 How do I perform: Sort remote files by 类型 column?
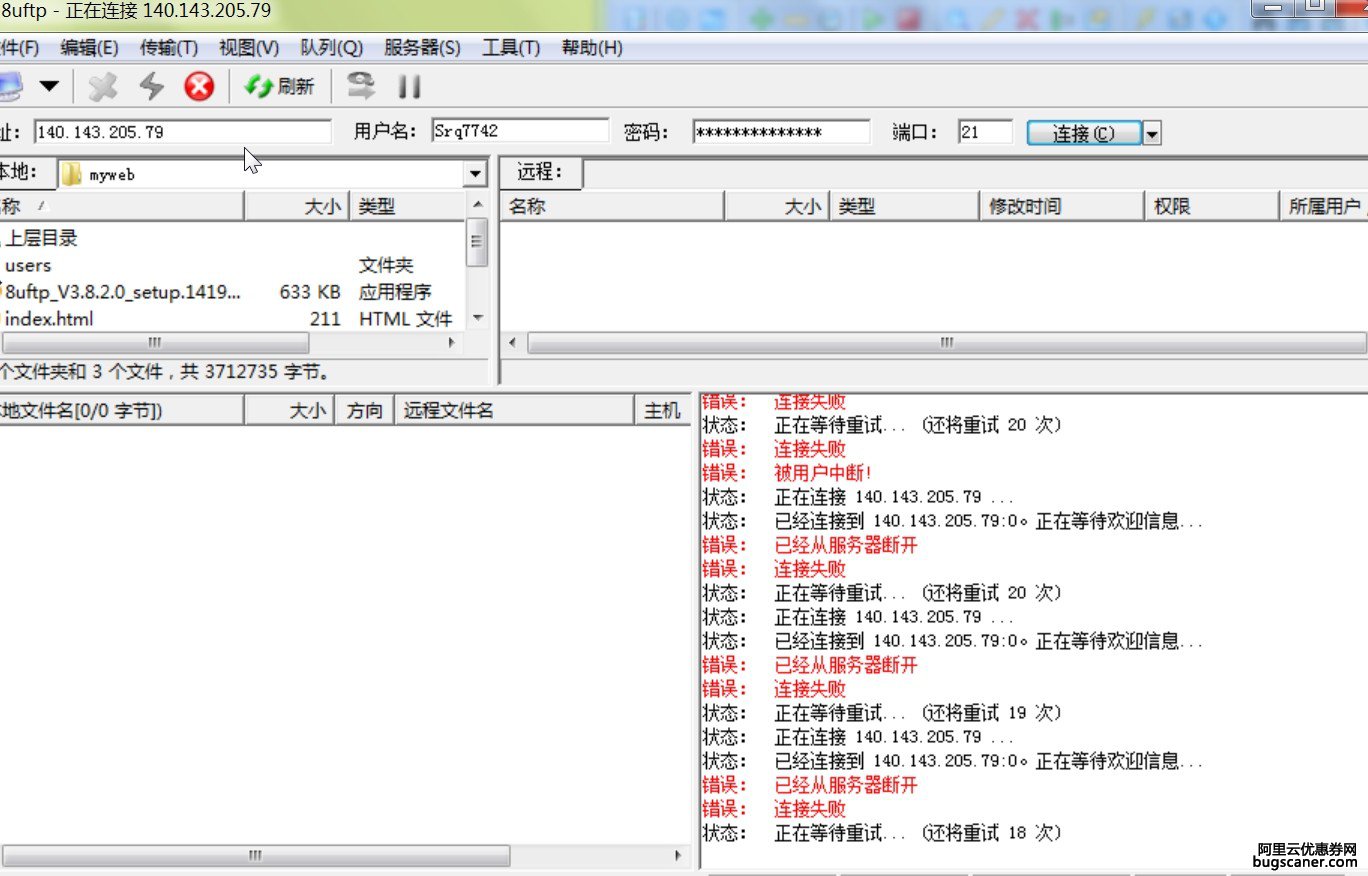click(x=902, y=206)
